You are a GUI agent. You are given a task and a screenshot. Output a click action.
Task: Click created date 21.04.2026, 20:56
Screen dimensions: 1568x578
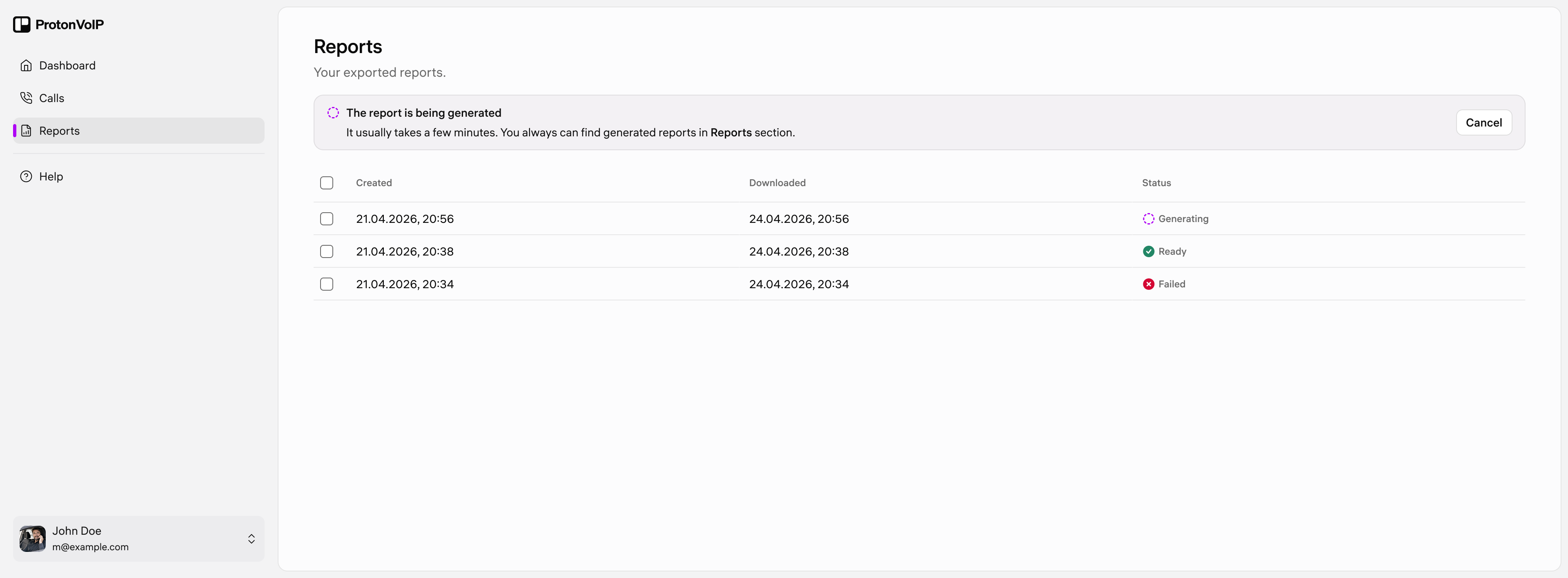click(405, 219)
